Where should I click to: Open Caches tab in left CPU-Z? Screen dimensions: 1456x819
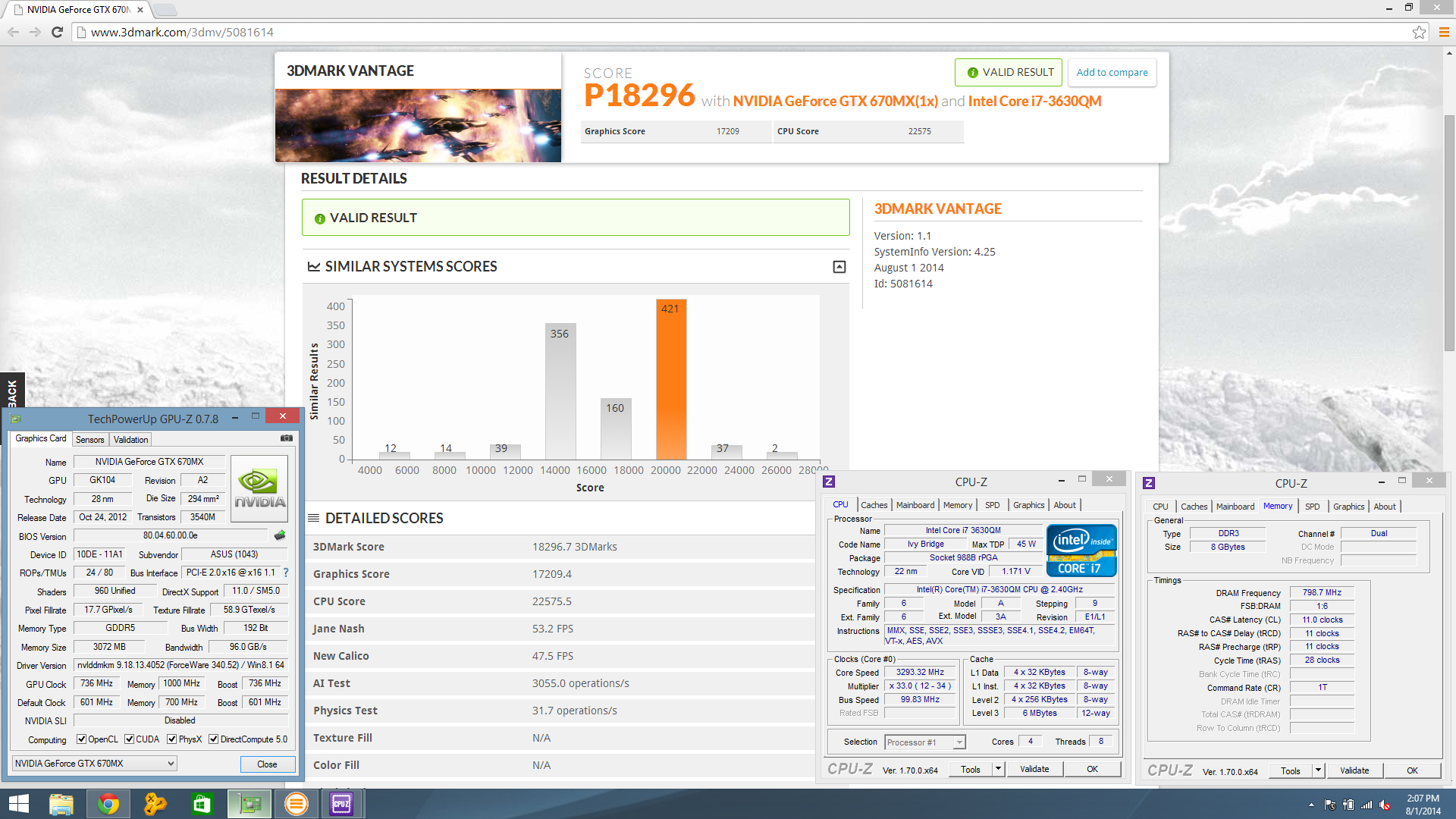[874, 505]
